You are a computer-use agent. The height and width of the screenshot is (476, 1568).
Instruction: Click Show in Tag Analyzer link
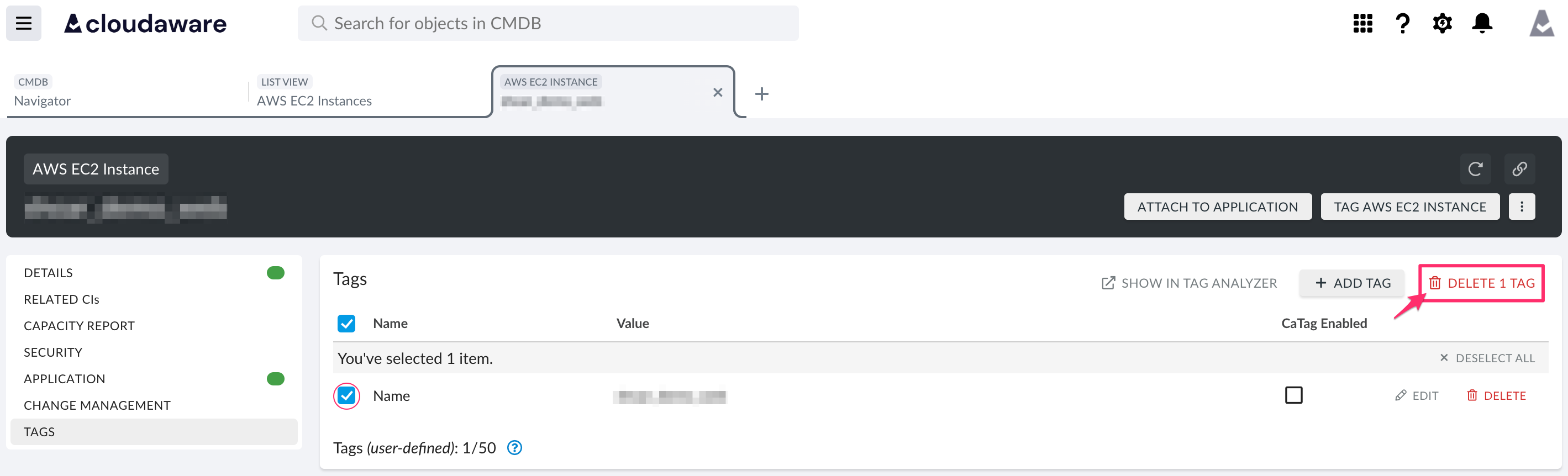point(1190,283)
